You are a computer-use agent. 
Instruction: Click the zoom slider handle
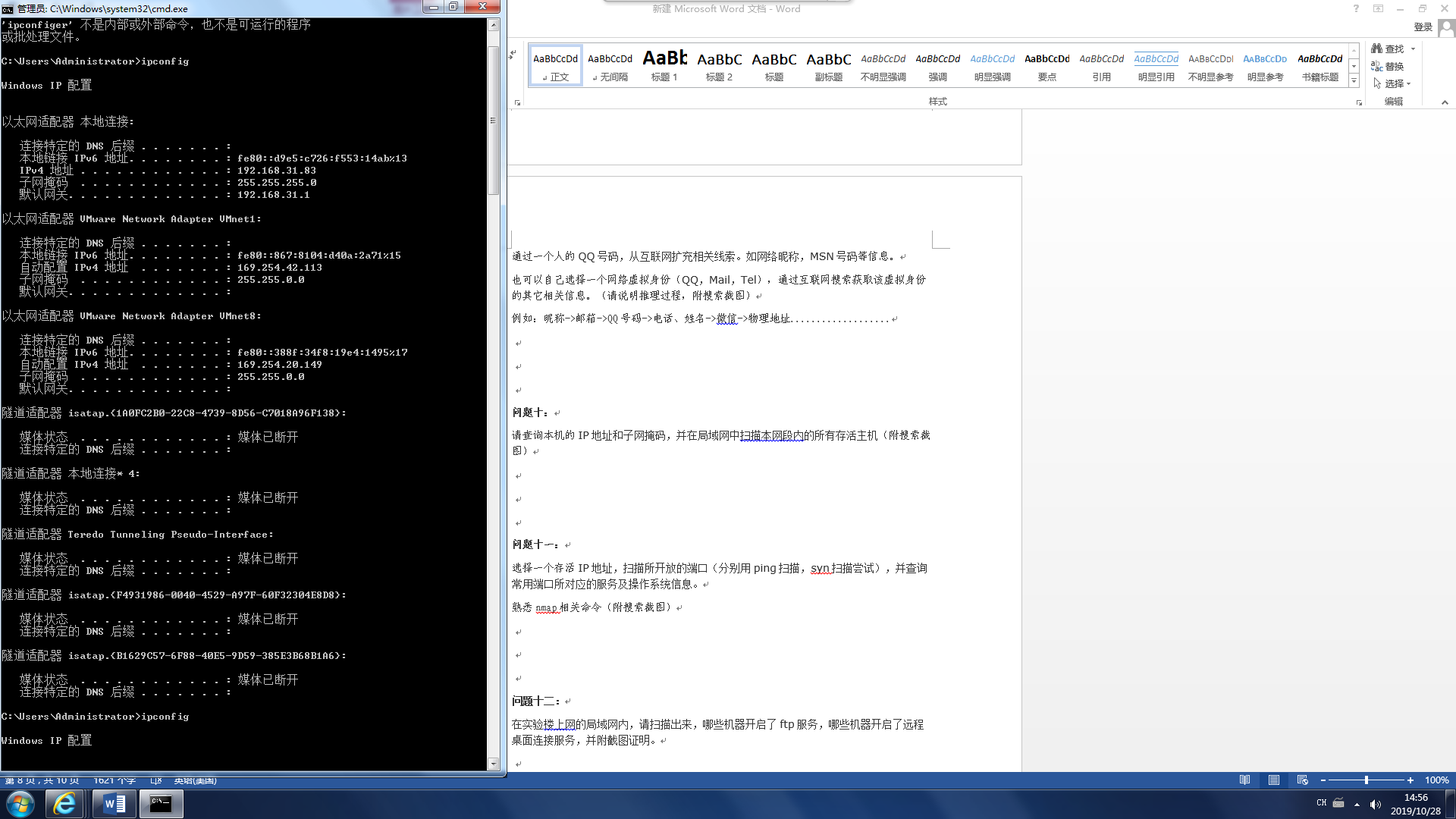pyautogui.click(x=1366, y=780)
